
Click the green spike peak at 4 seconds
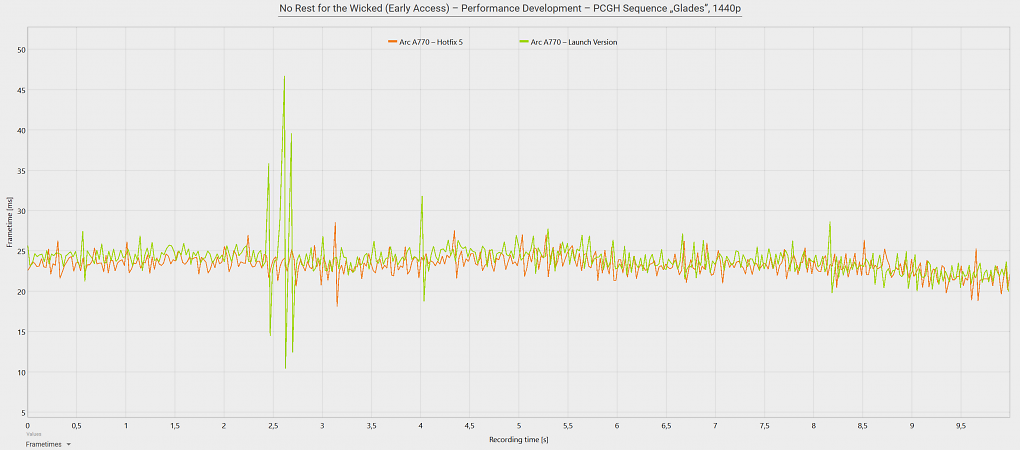[x=422, y=196]
